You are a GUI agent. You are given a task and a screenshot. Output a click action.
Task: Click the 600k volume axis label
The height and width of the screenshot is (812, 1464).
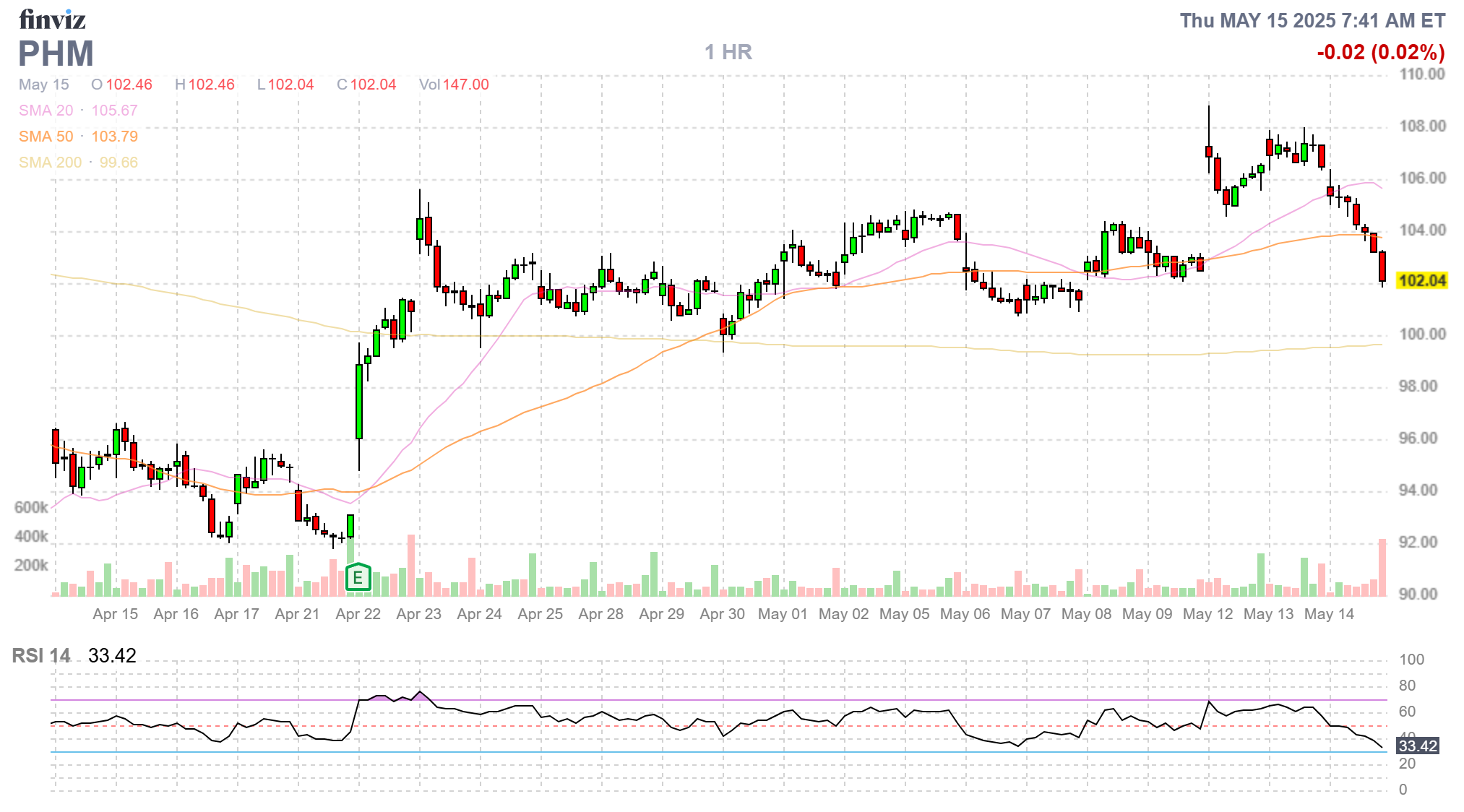[x=31, y=508]
